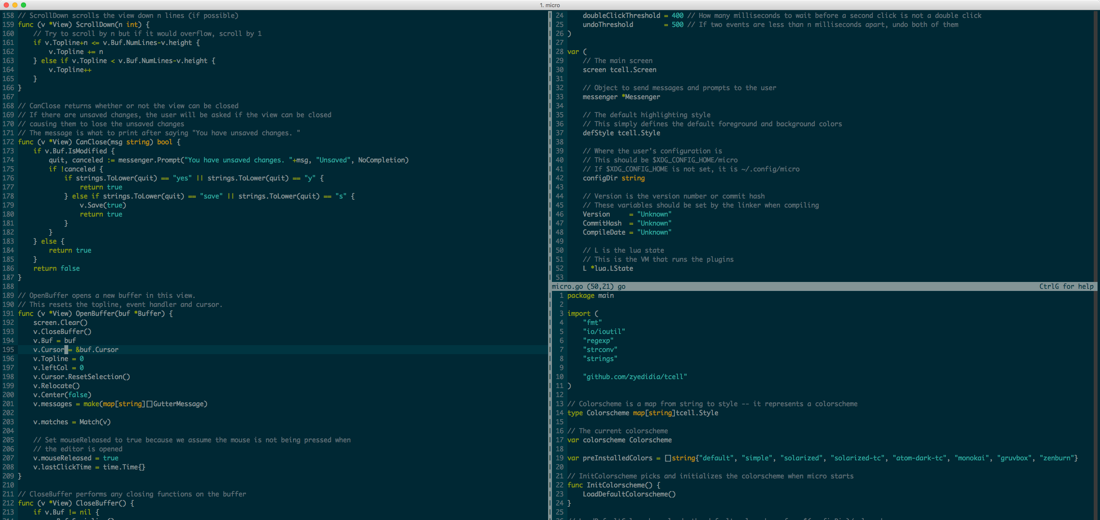1100x520 pixels.
Task: Click the LoadDefaultColorscheme() call line
Action: point(629,494)
